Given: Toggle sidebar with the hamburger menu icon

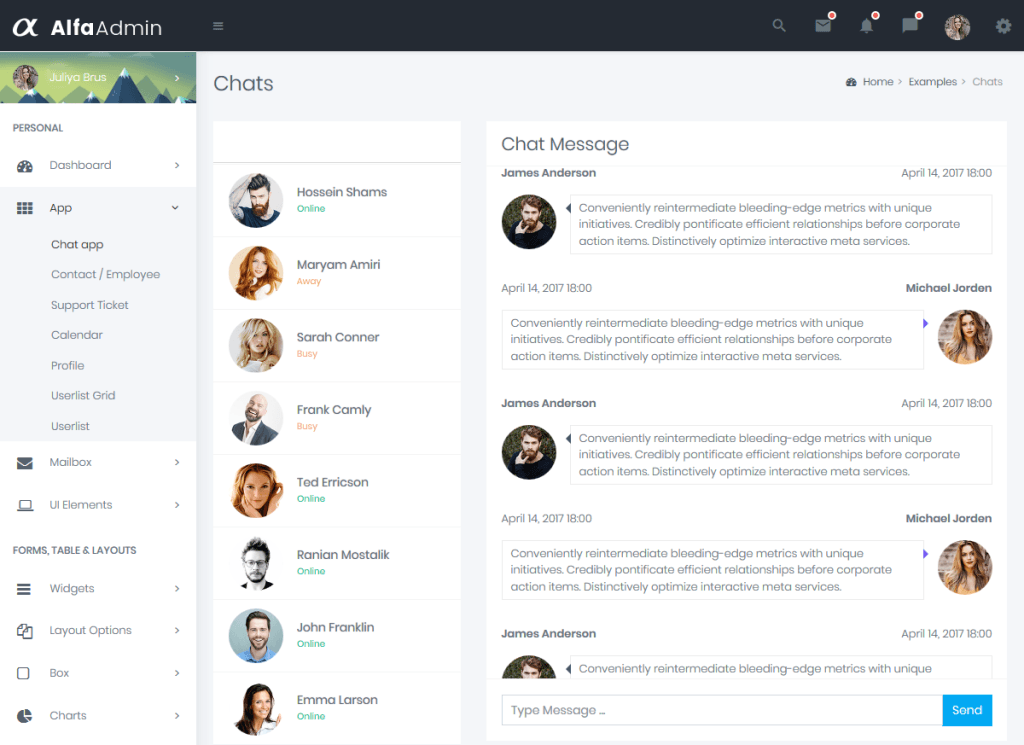Looking at the screenshot, I should click(x=218, y=26).
